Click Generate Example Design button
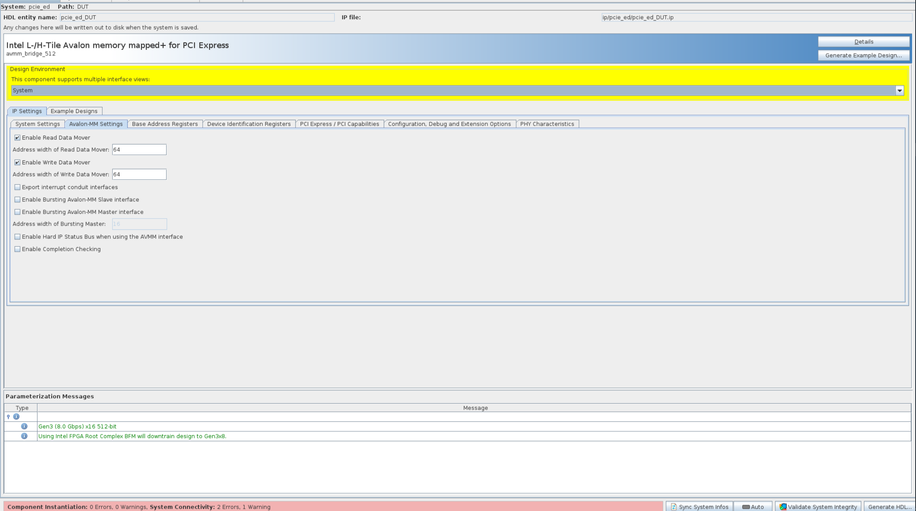This screenshot has height=511, width=916. tap(863, 55)
